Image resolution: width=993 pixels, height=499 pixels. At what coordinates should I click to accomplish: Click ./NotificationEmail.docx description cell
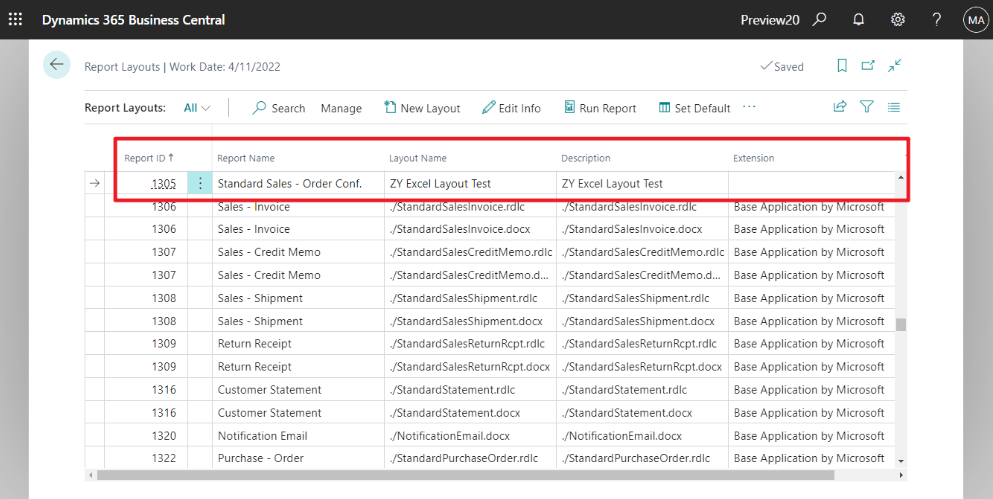coord(642,436)
